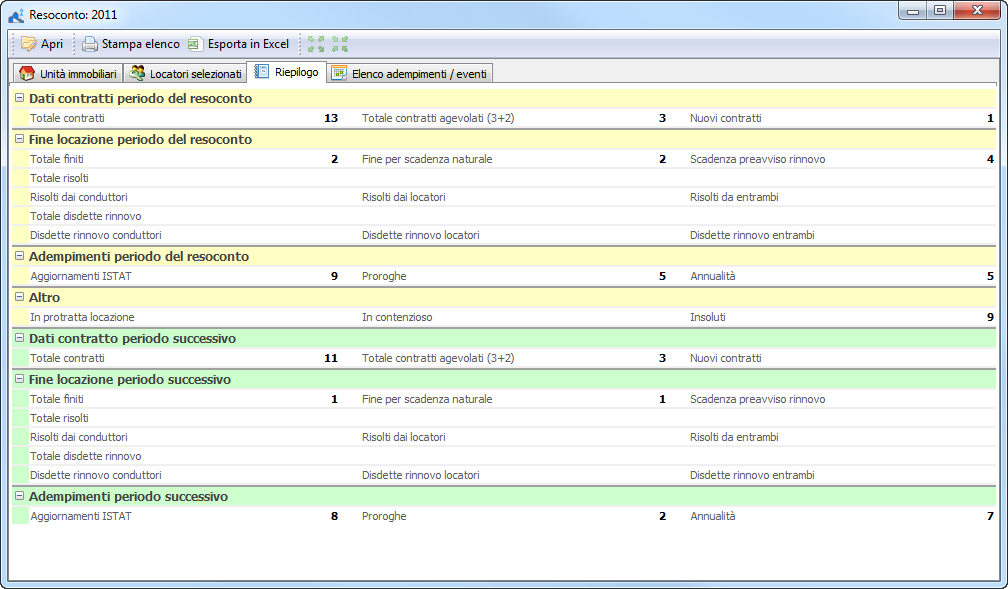Click the app icon in the title bar
The width and height of the screenshot is (1008, 589).
16,14
